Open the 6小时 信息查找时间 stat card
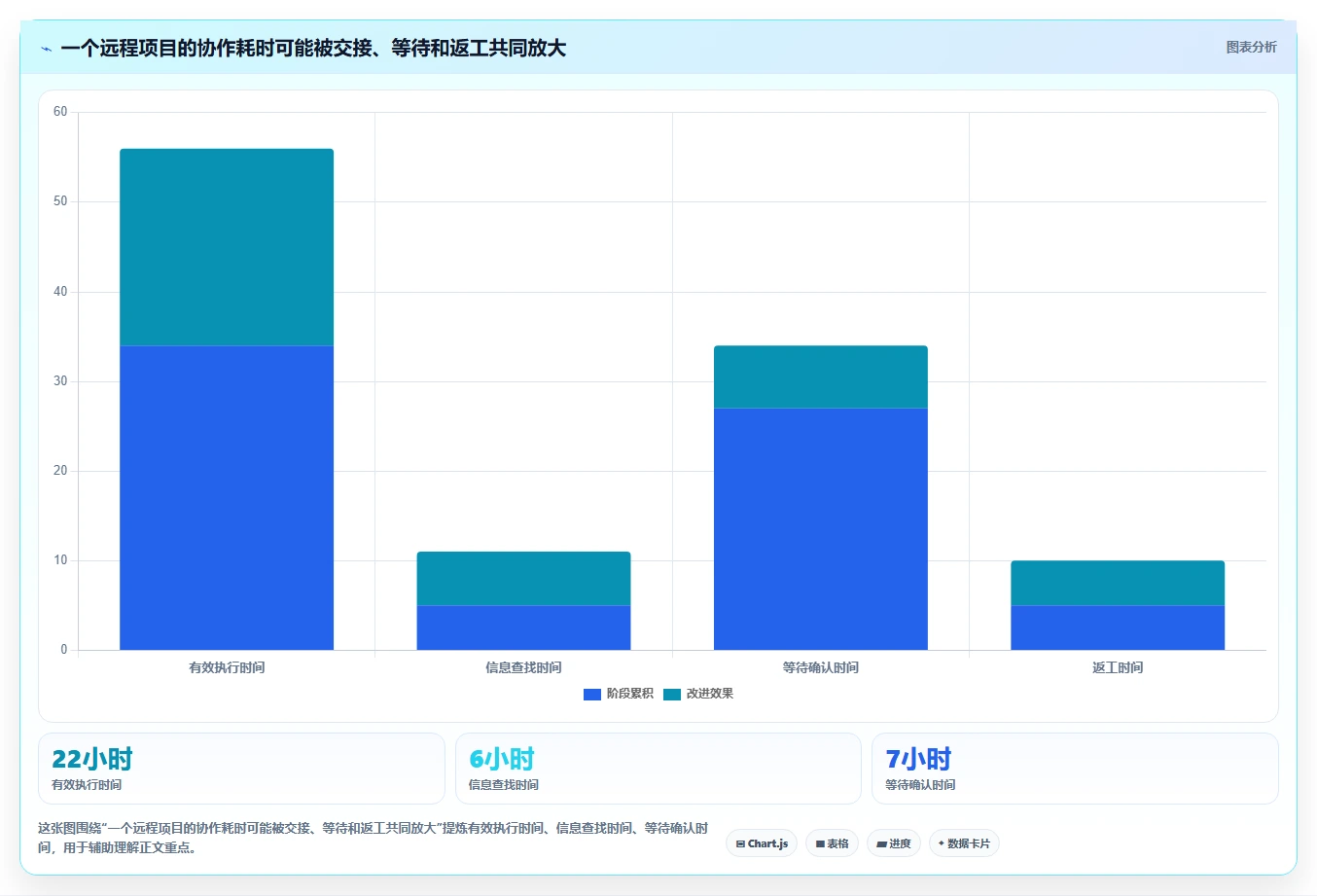 [x=658, y=769]
